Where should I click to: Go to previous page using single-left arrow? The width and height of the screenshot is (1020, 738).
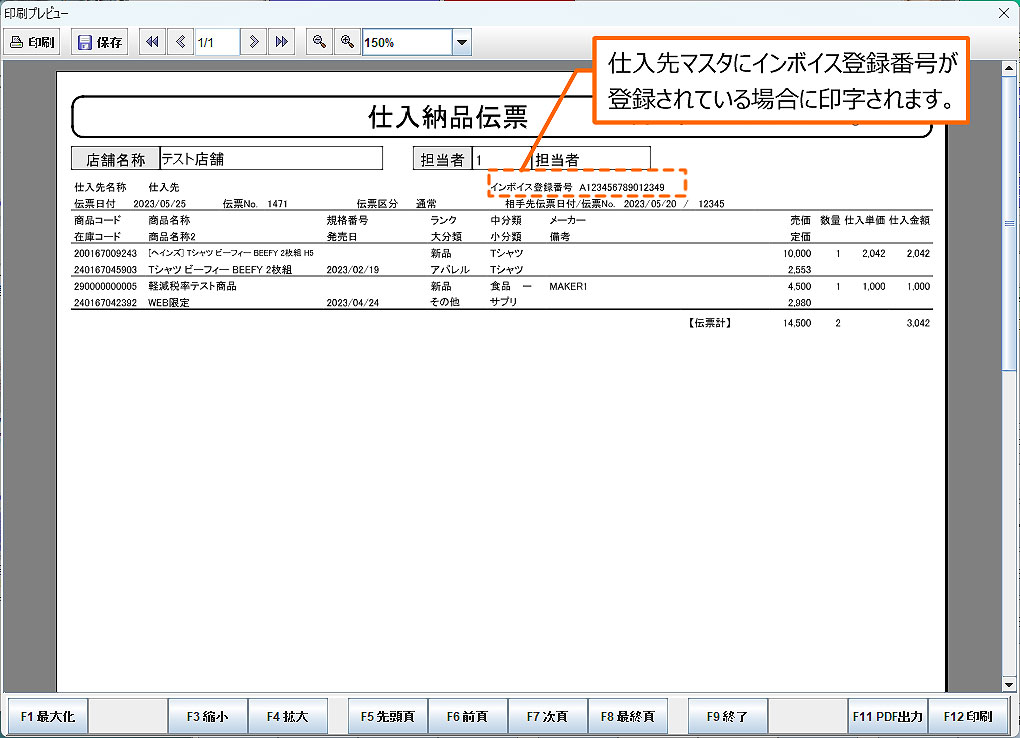(x=180, y=42)
